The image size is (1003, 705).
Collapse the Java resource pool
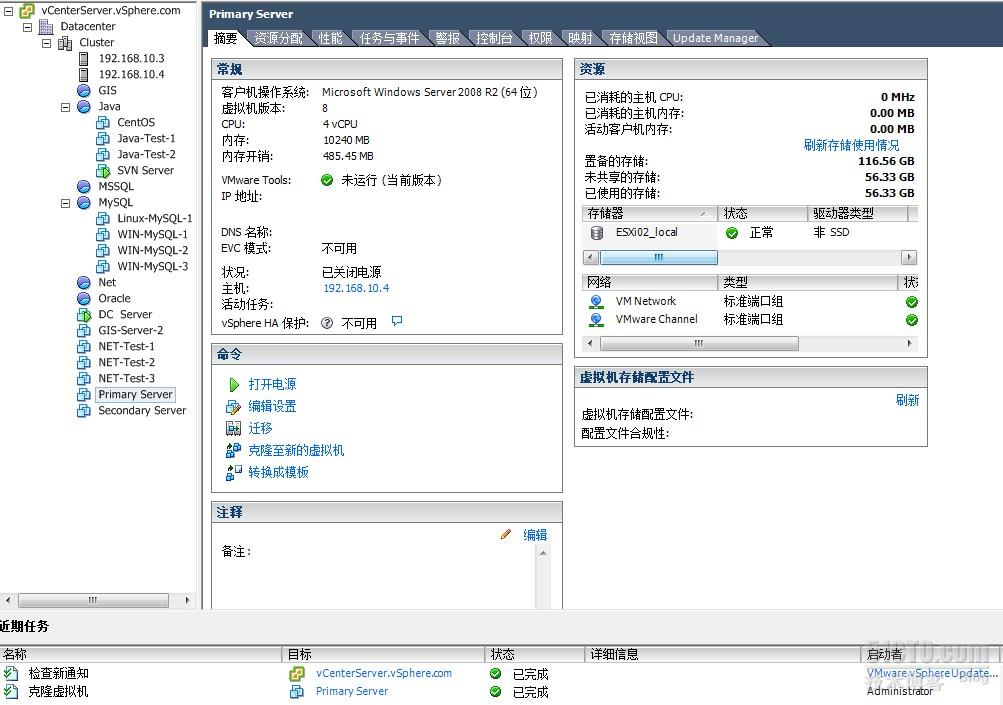coord(65,107)
